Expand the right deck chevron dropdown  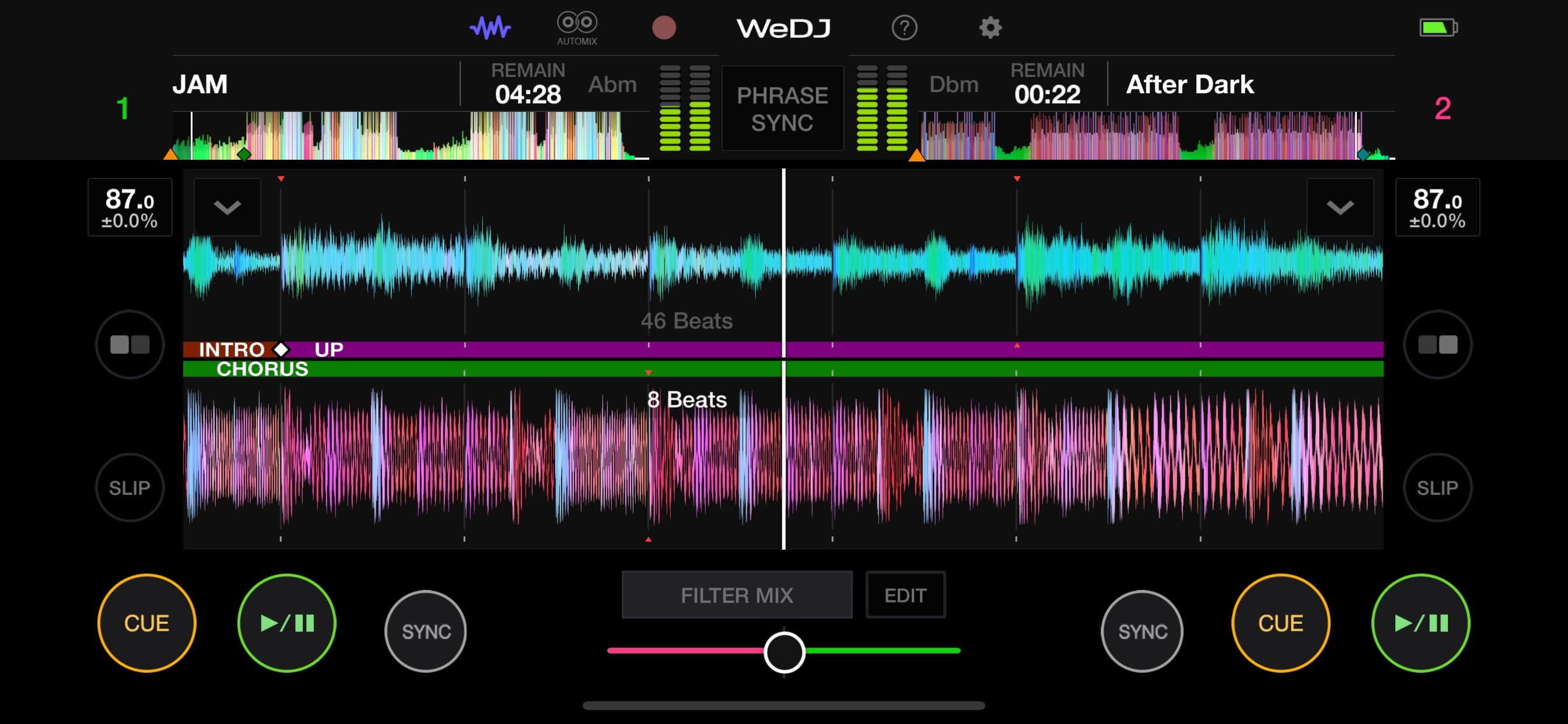(x=1340, y=207)
